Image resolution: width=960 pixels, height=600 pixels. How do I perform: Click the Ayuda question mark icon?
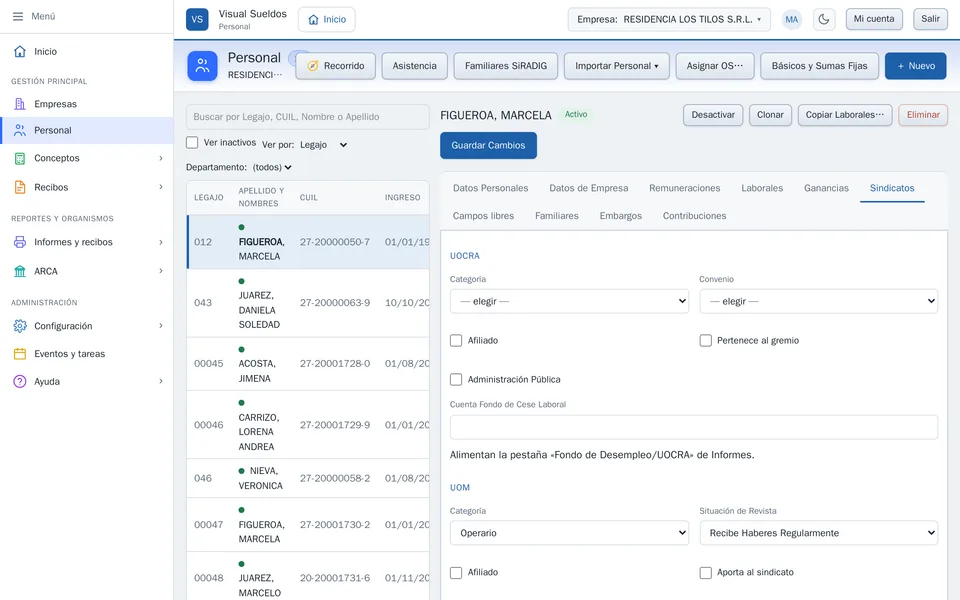(20, 381)
